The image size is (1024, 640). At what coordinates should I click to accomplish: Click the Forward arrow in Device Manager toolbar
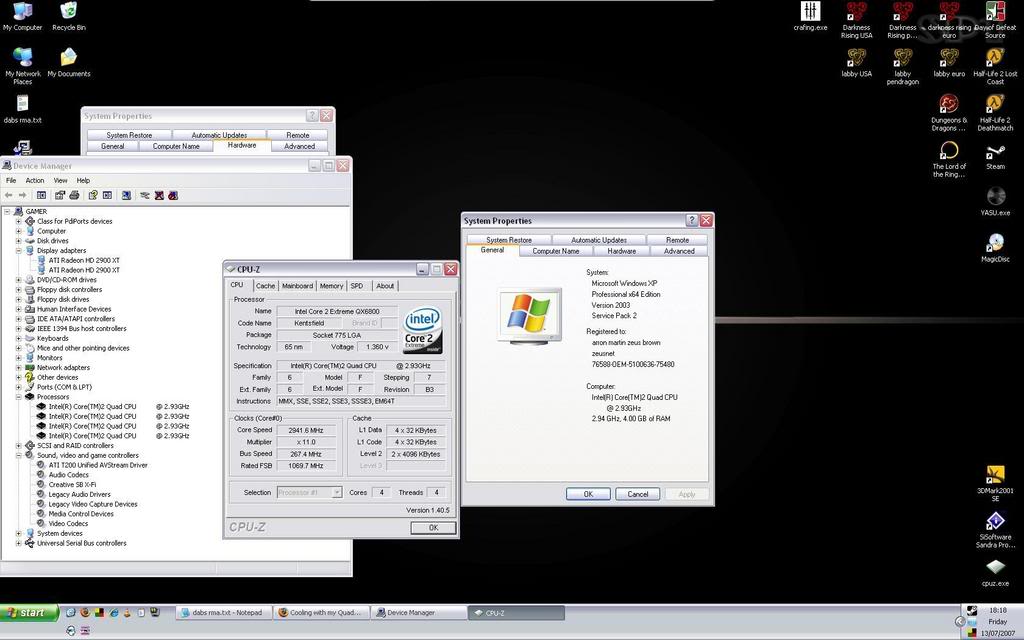[22, 195]
